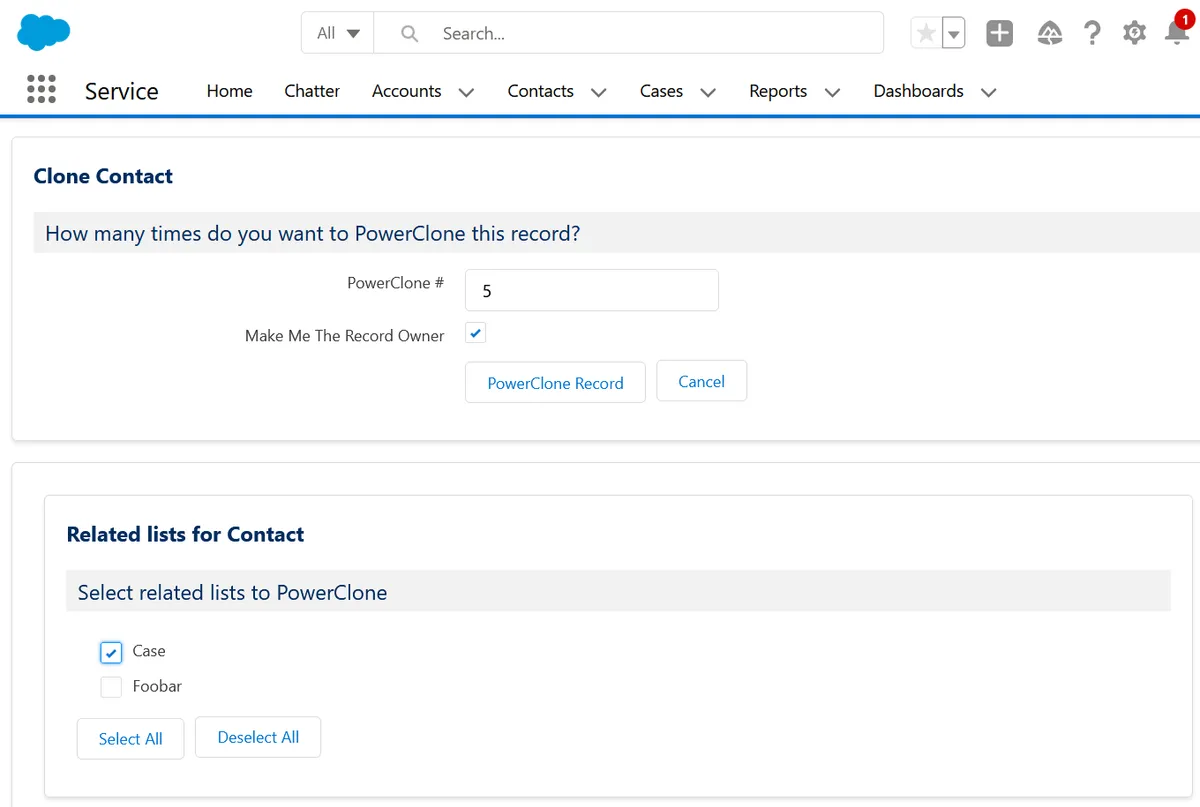Click the Salesforce cloud logo
Screen dimensions: 1200x807
(x=44, y=32)
